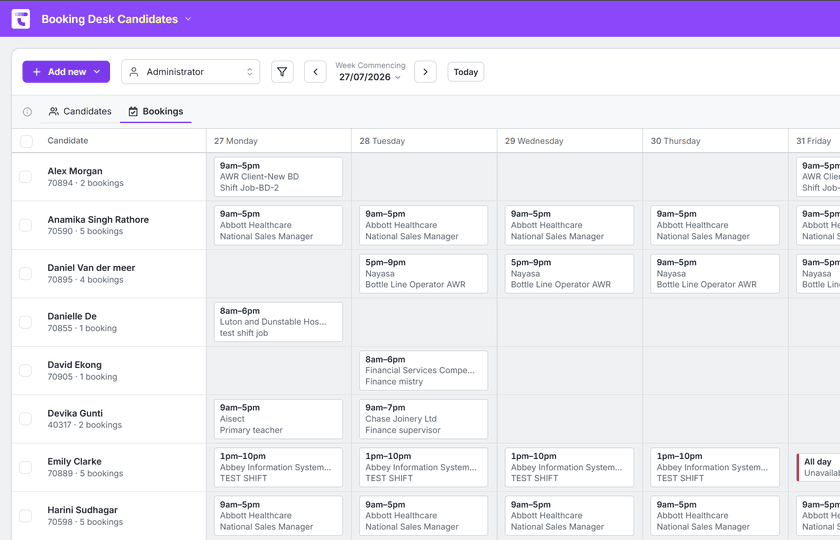Tick the checkbox for Daniel Van der meer

pos(26,273)
